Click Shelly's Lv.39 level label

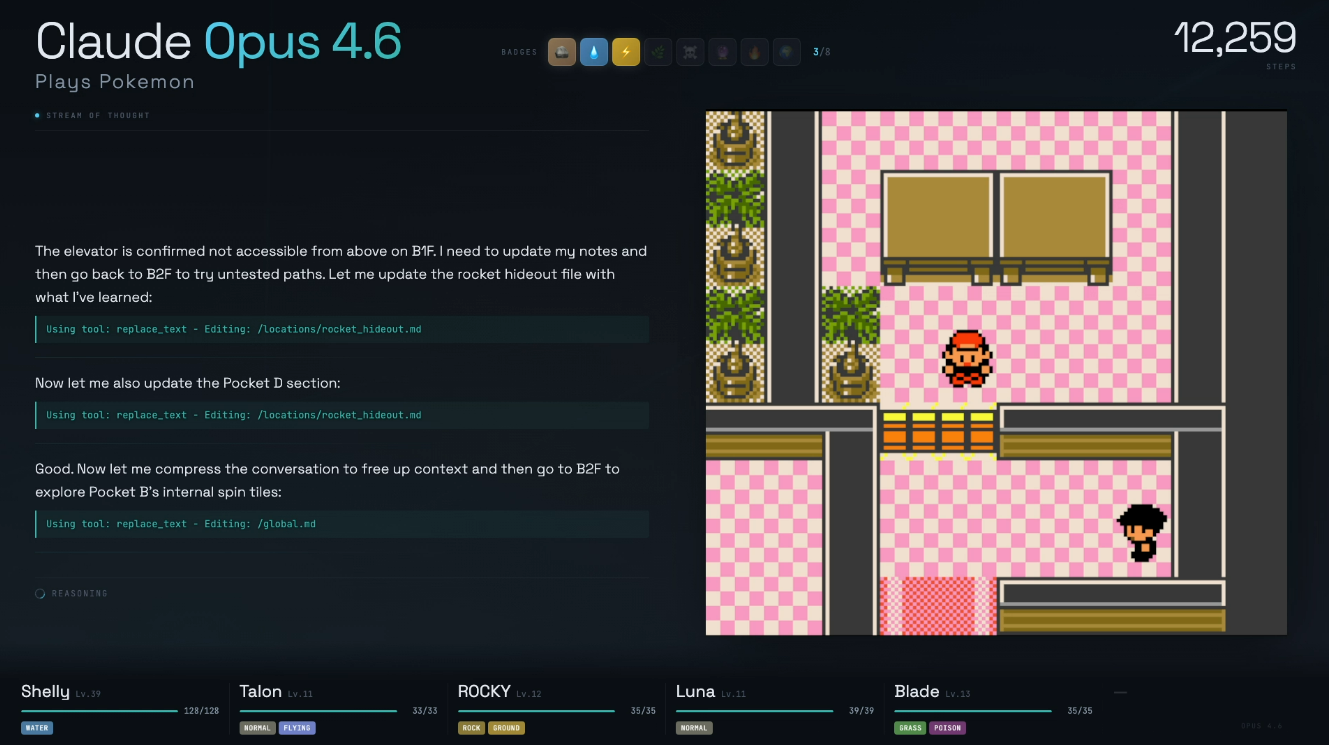pos(87,694)
